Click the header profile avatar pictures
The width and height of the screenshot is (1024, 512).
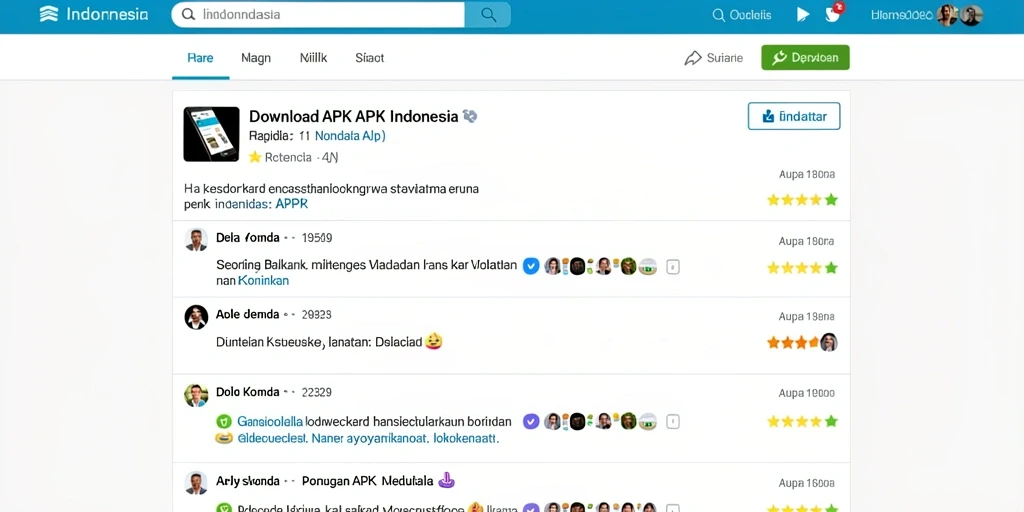point(960,15)
